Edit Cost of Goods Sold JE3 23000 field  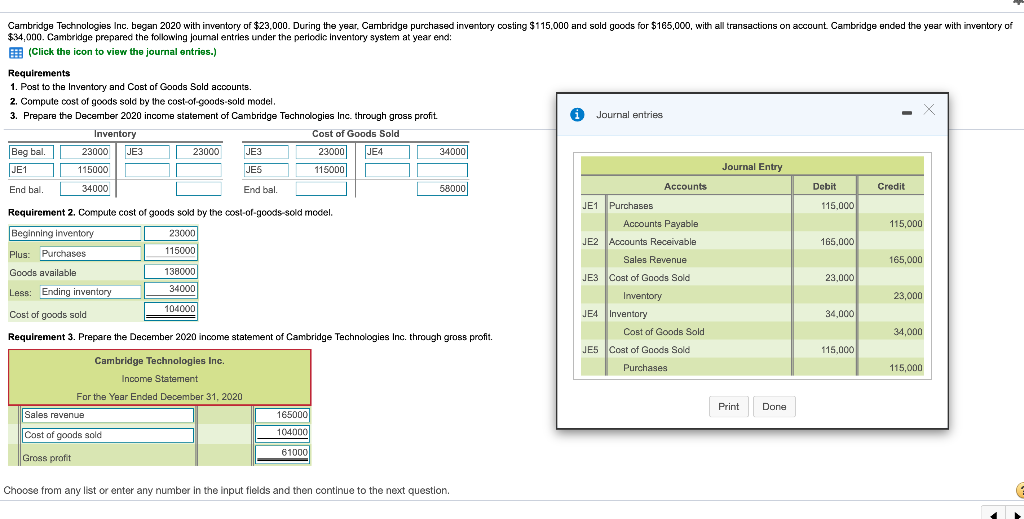(x=321, y=152)
